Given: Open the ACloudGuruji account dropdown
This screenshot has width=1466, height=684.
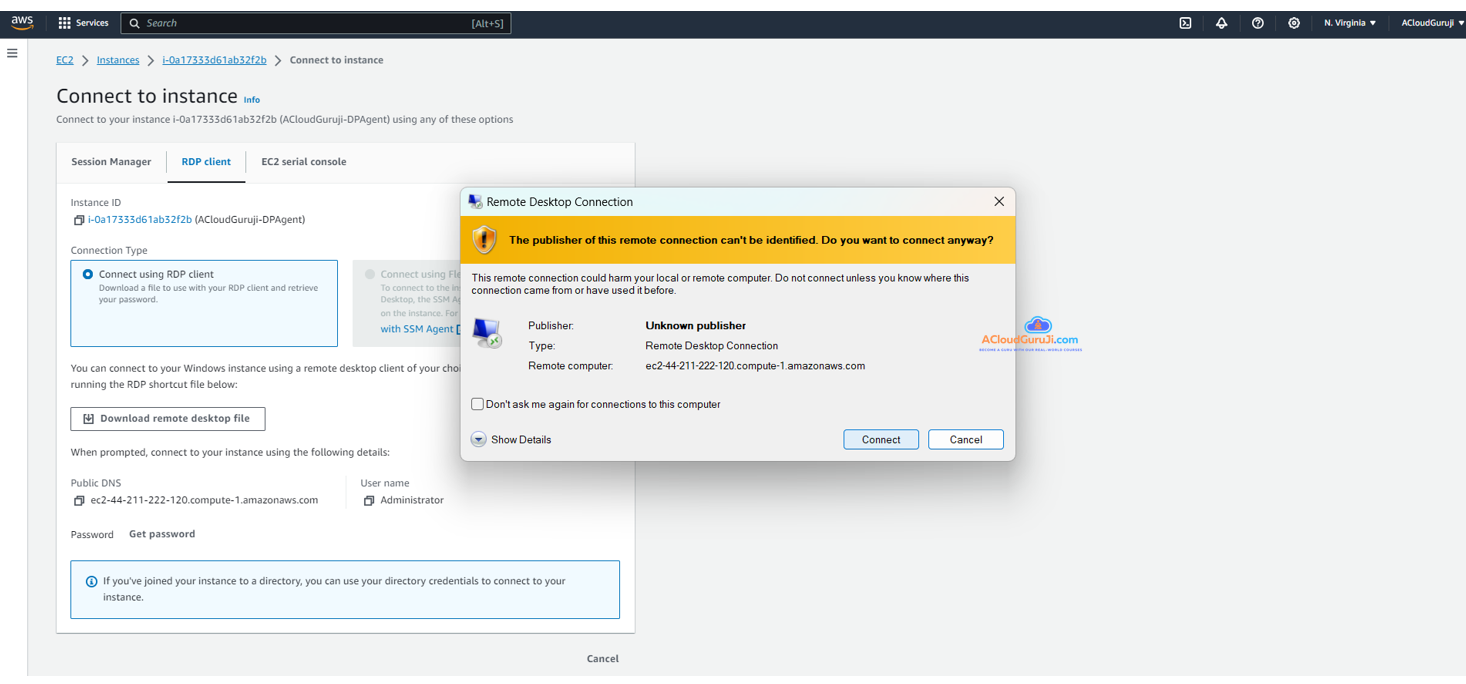Looking at the screenshot, I should coord(1432,23).
